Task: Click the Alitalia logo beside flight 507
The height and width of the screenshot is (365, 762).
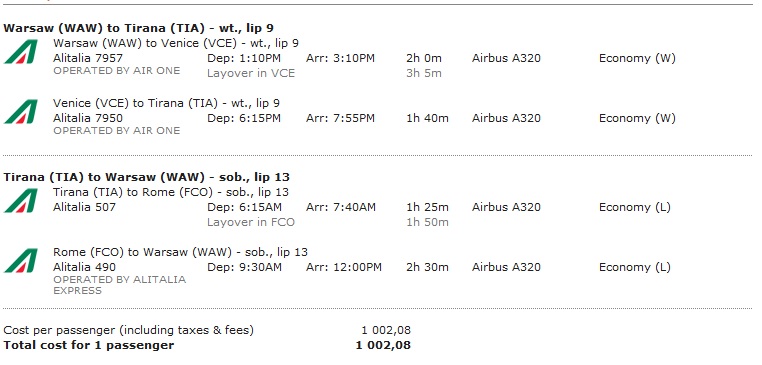Action: tap(21, 201)
